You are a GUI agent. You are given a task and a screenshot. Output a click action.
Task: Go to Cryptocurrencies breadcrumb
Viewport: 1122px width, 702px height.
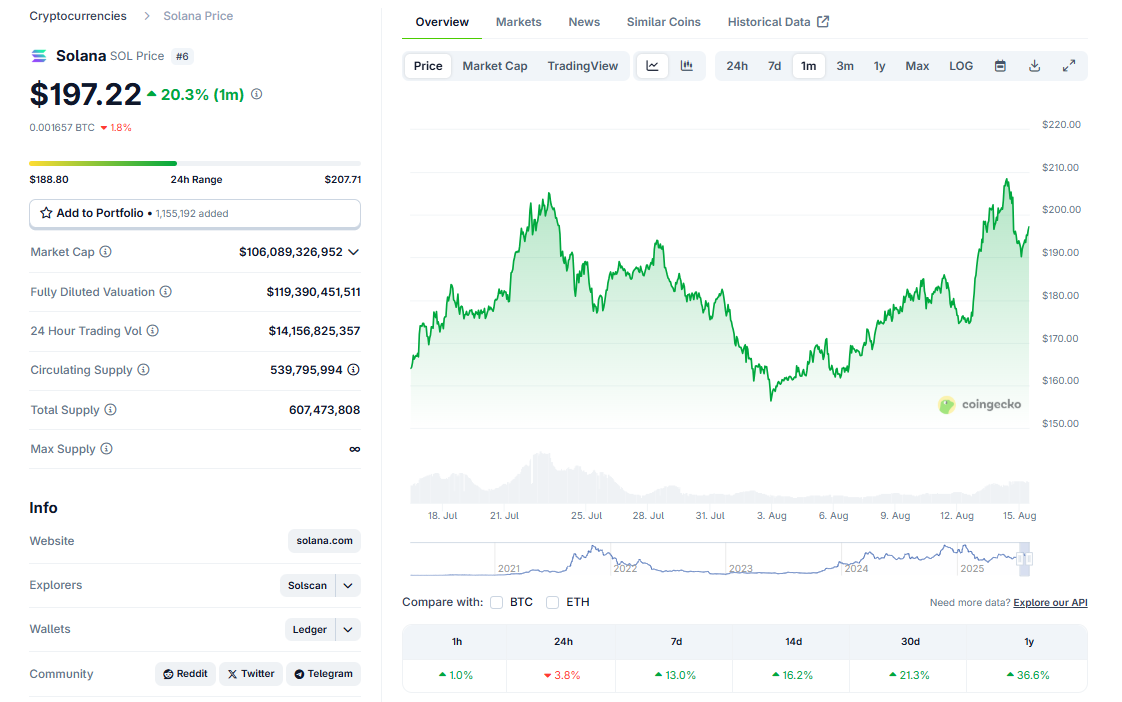pyautogui.click(x=78, y=16)
